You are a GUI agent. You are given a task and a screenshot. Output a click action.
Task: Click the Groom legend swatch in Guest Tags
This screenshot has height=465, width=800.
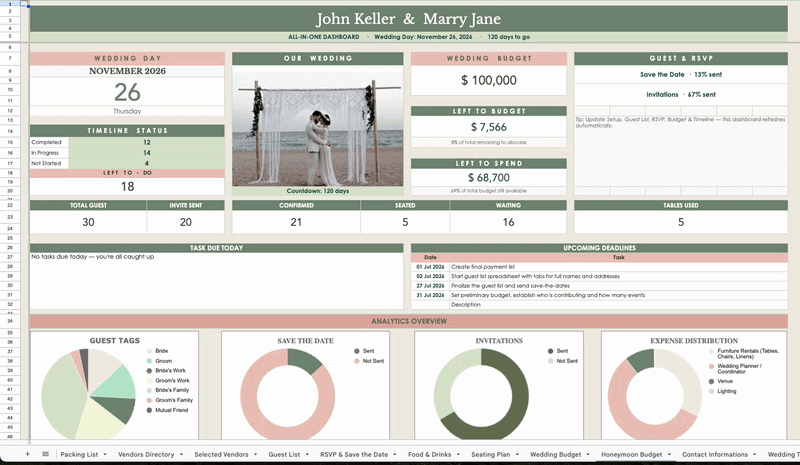[149, 361]
